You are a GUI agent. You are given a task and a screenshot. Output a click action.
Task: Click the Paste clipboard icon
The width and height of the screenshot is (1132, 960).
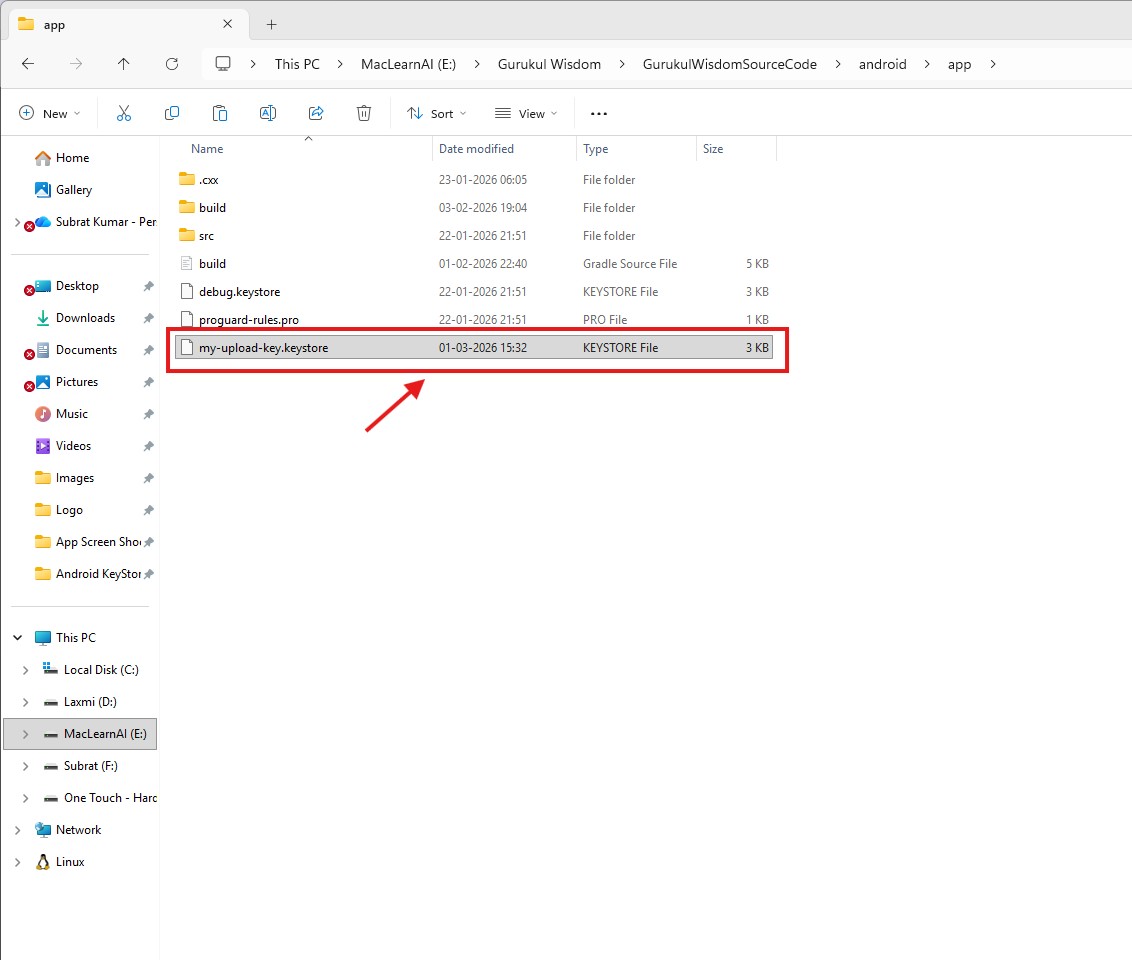pos(220,113)
